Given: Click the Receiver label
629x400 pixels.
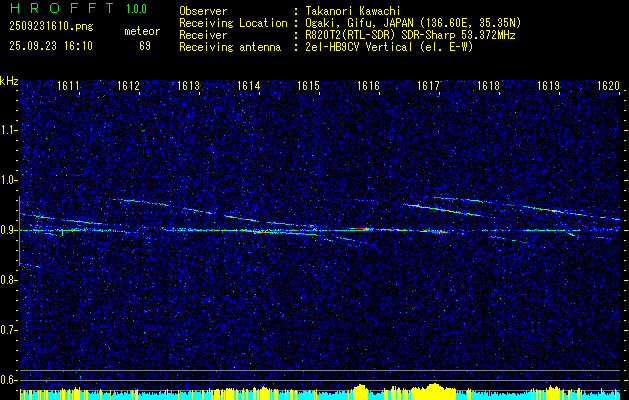Looking at the screenshot, I should [203, 35].
